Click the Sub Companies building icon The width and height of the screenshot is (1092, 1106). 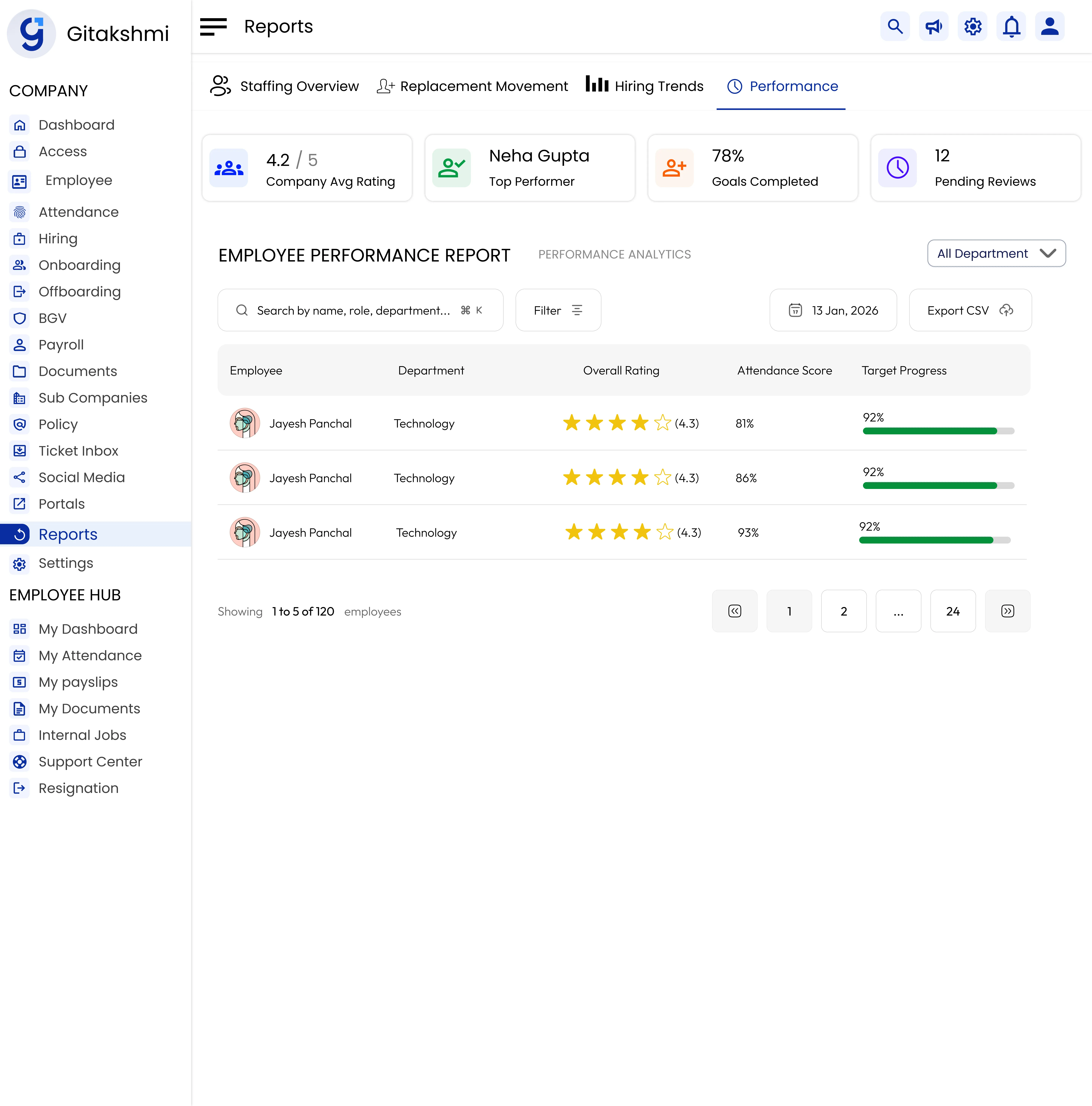[20, 398]
